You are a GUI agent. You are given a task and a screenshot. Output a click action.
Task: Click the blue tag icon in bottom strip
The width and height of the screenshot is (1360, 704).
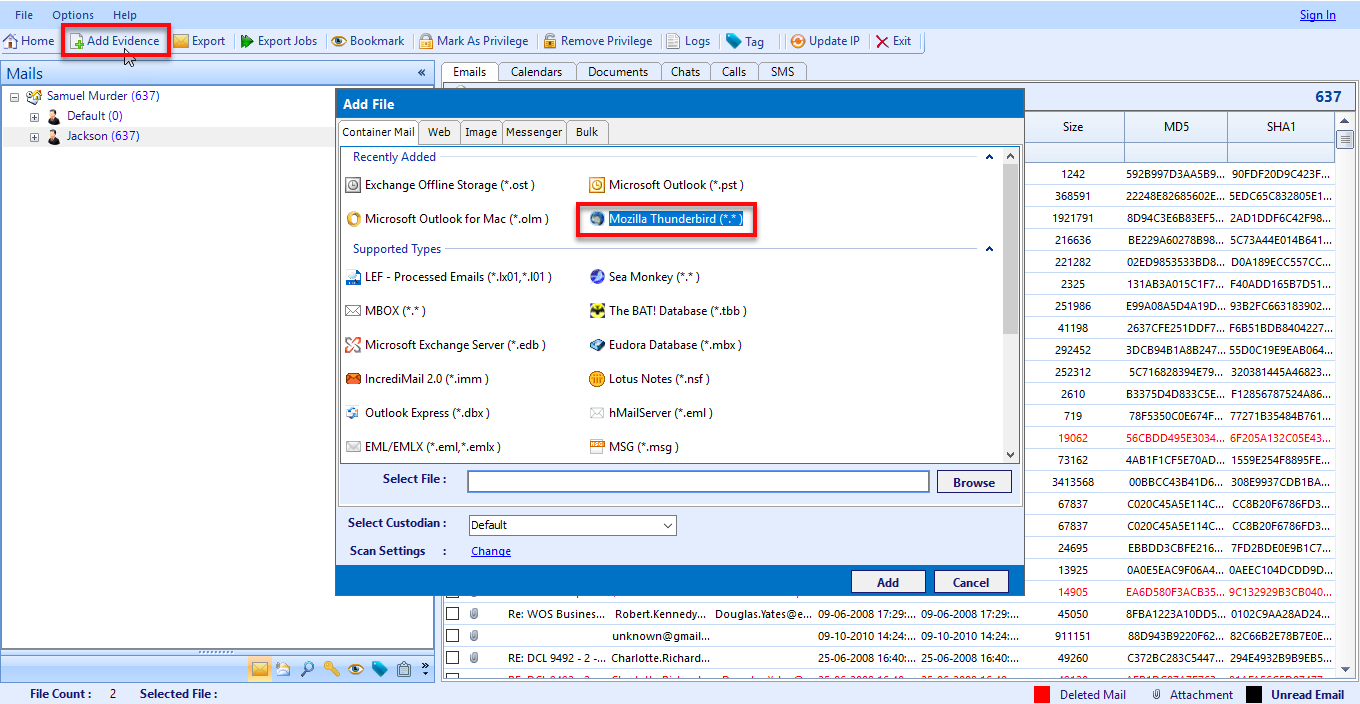coord(380,670)
